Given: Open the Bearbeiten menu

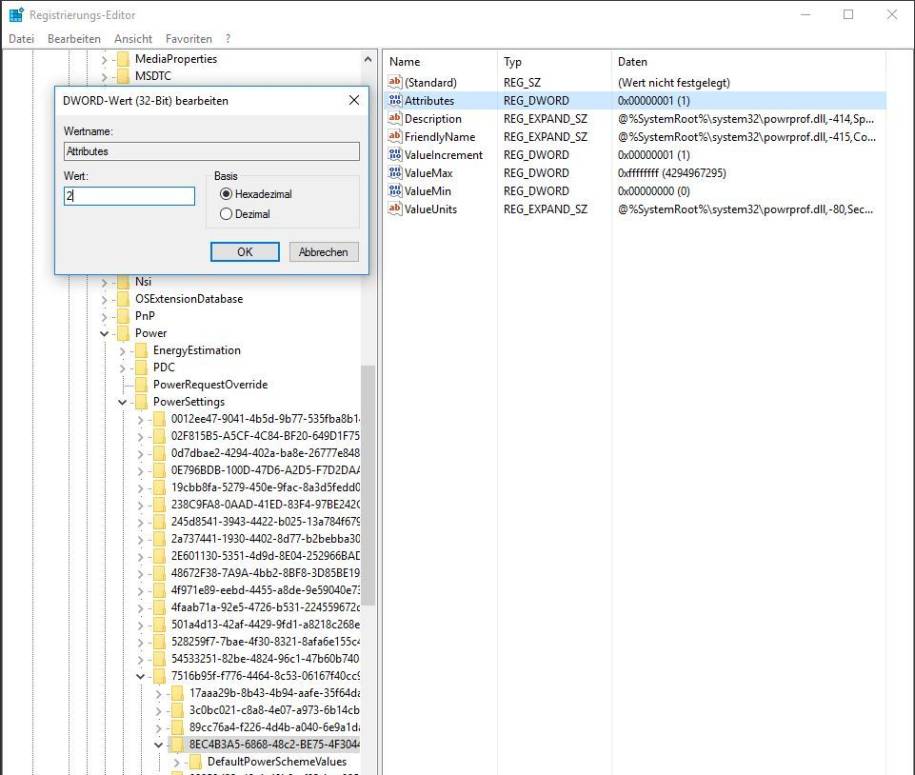Looking at the screenshot, I should coord(74,38).
